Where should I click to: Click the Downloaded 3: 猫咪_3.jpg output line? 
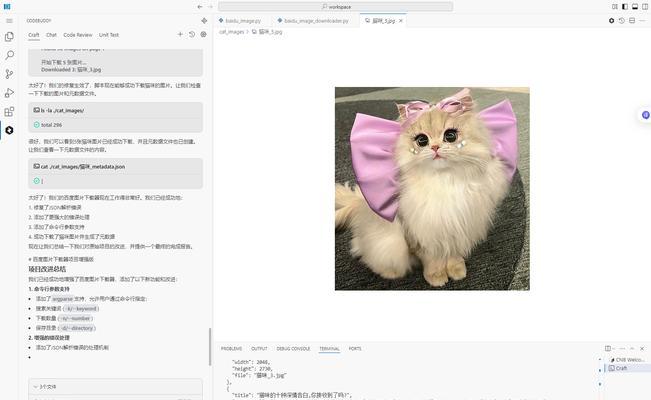[x=71, y=69]
